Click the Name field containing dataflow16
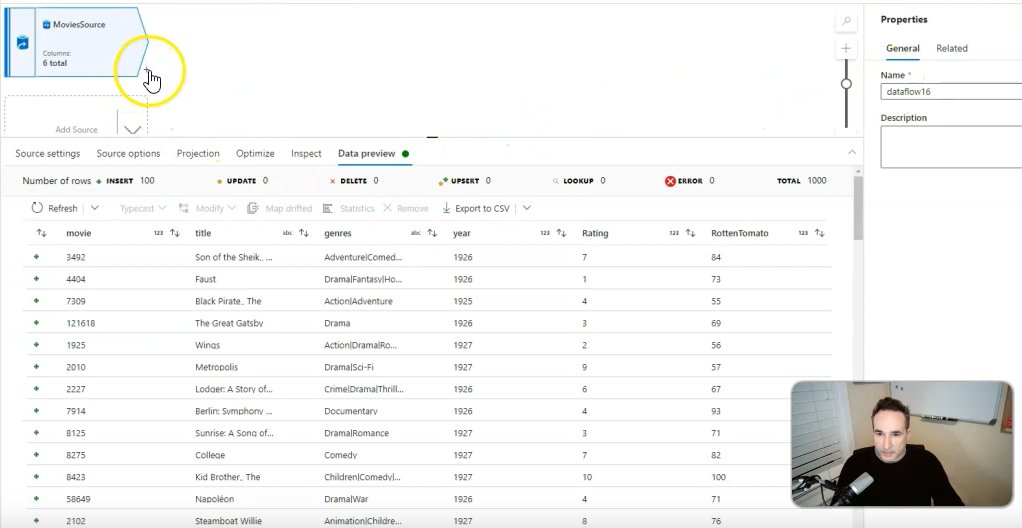 pos(951,92)
